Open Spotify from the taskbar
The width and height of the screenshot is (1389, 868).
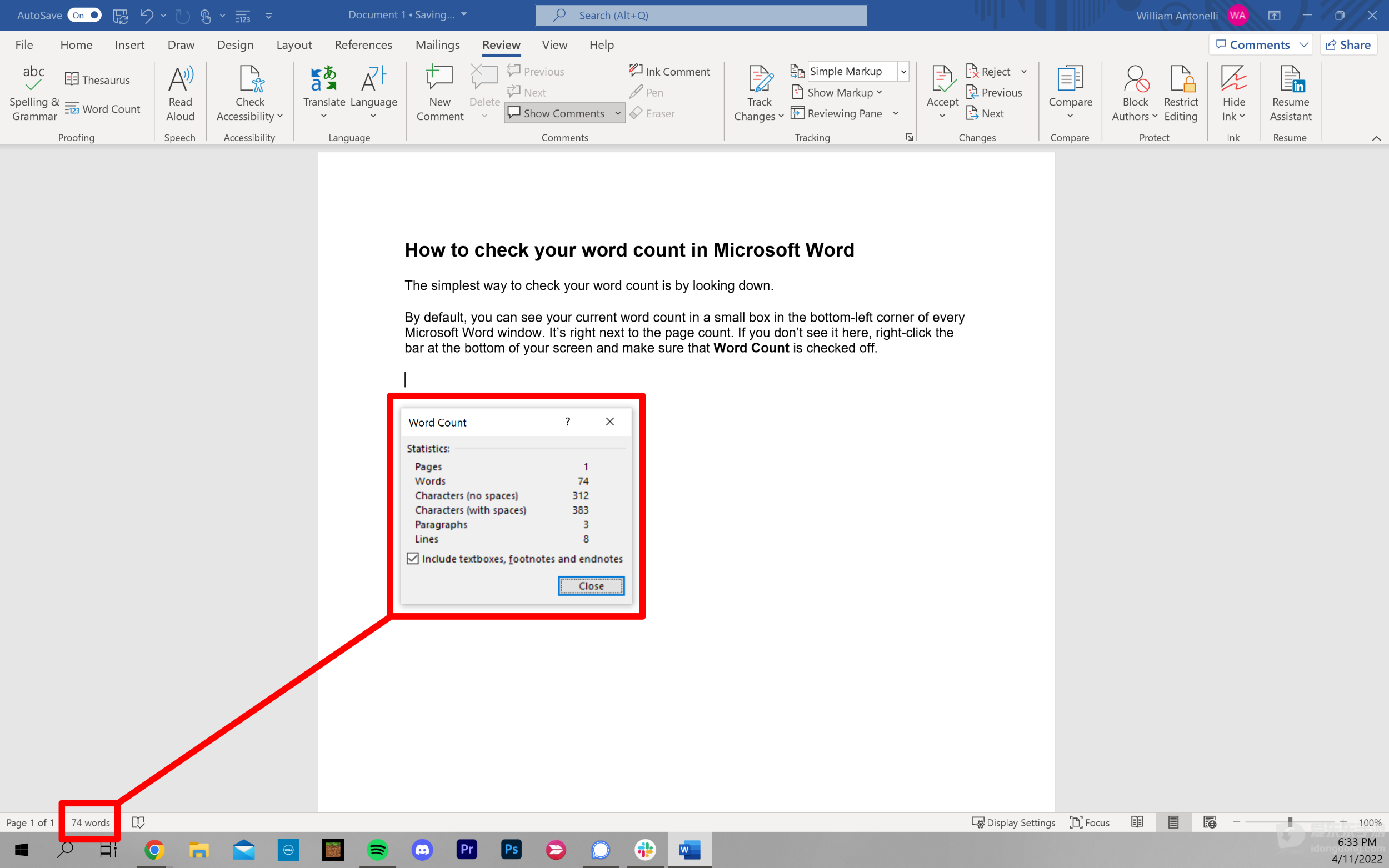pos(377,850)
